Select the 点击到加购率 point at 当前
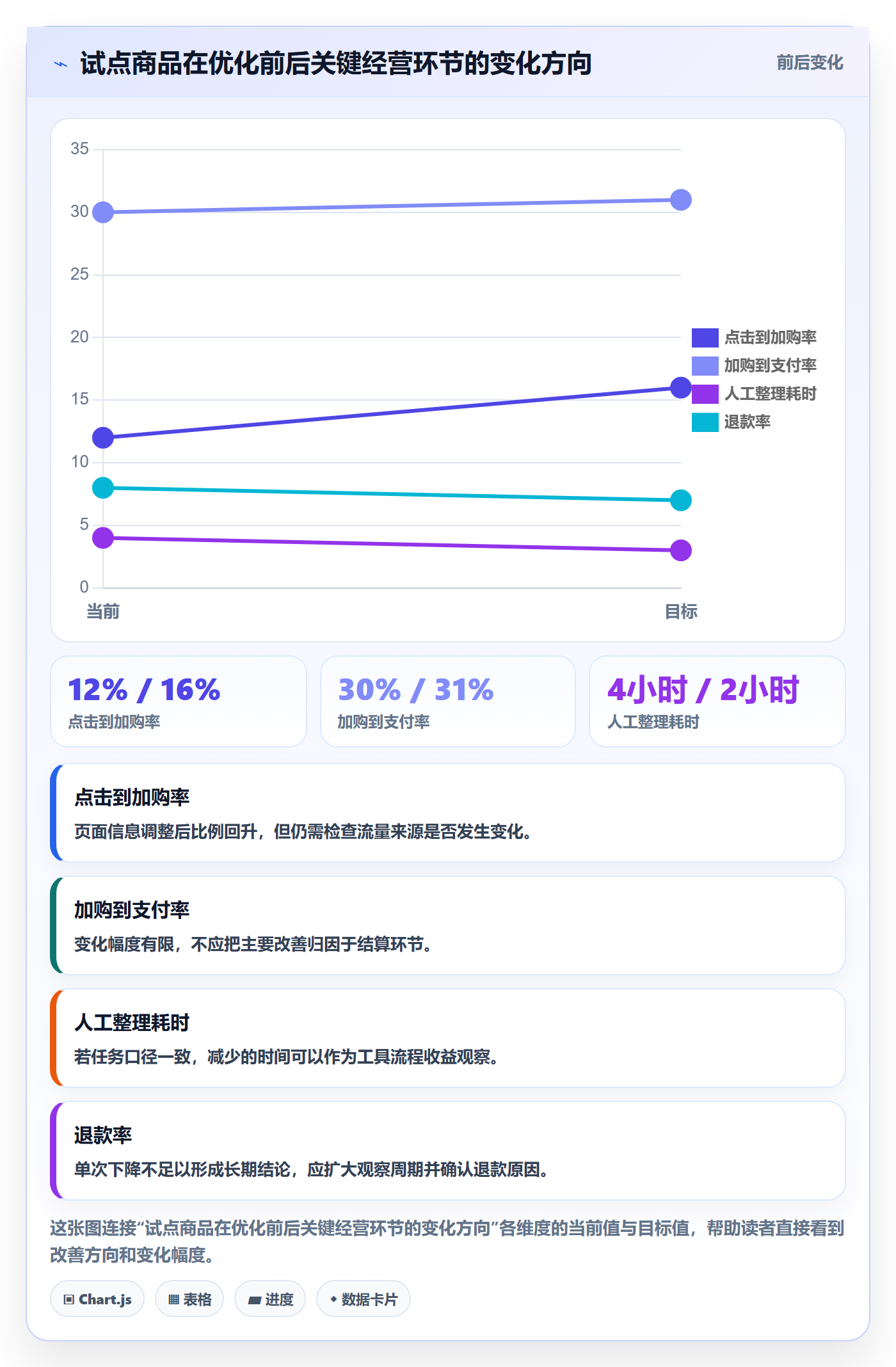The height and width of the screenshot is (1367, 896). 103,438
